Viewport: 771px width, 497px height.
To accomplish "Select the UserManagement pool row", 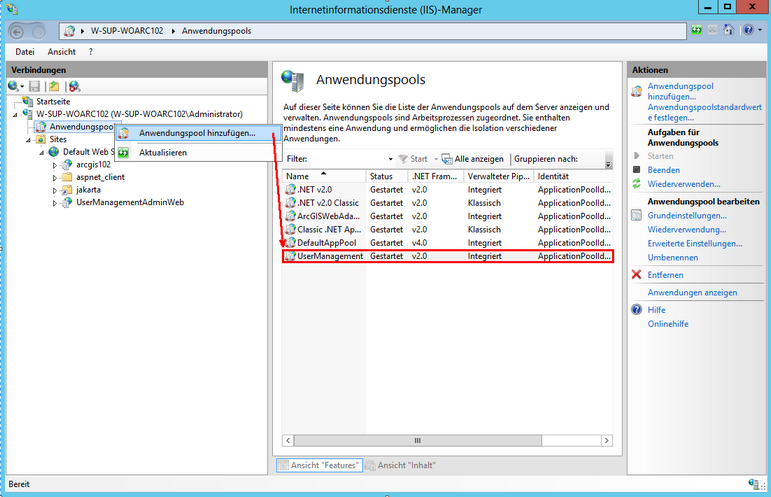I will [447, 256].
